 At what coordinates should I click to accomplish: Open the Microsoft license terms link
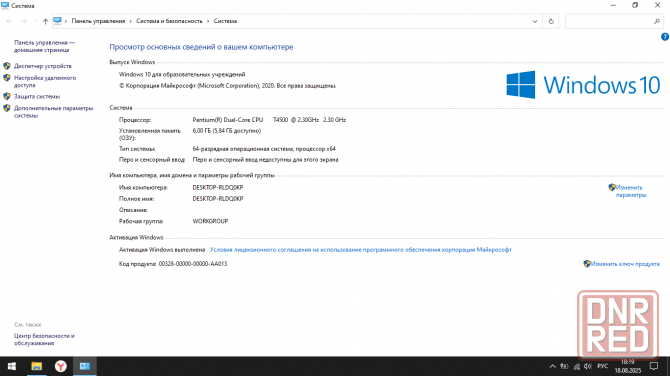tap(360, 250)
